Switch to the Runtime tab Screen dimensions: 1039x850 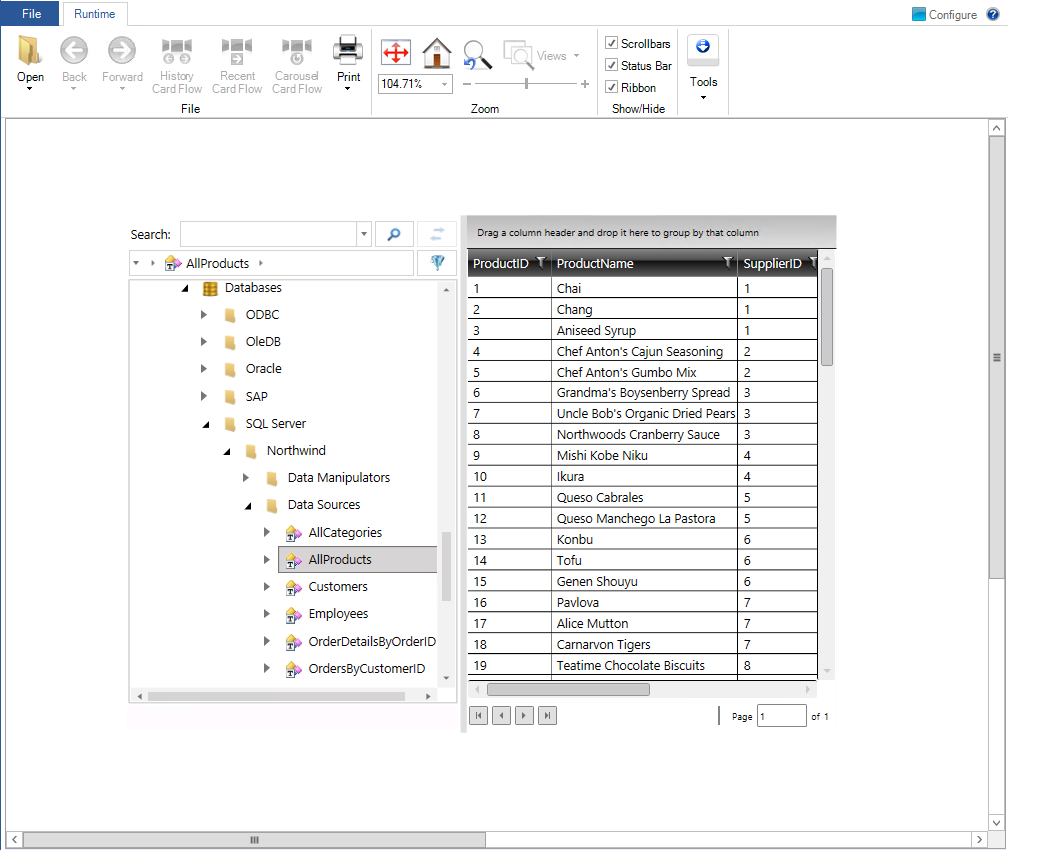click(94, 14)
